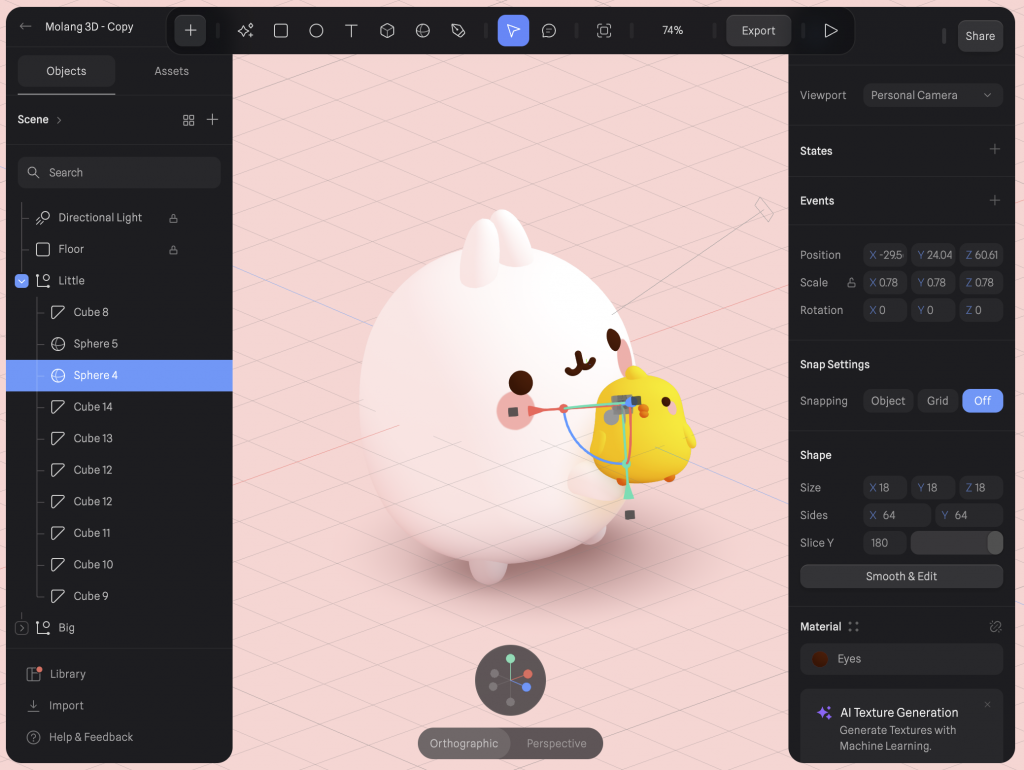The height and width of the screenshot is (770, 1024).
Task: Add a new scene with the plus icon
Action: [212, 120]
